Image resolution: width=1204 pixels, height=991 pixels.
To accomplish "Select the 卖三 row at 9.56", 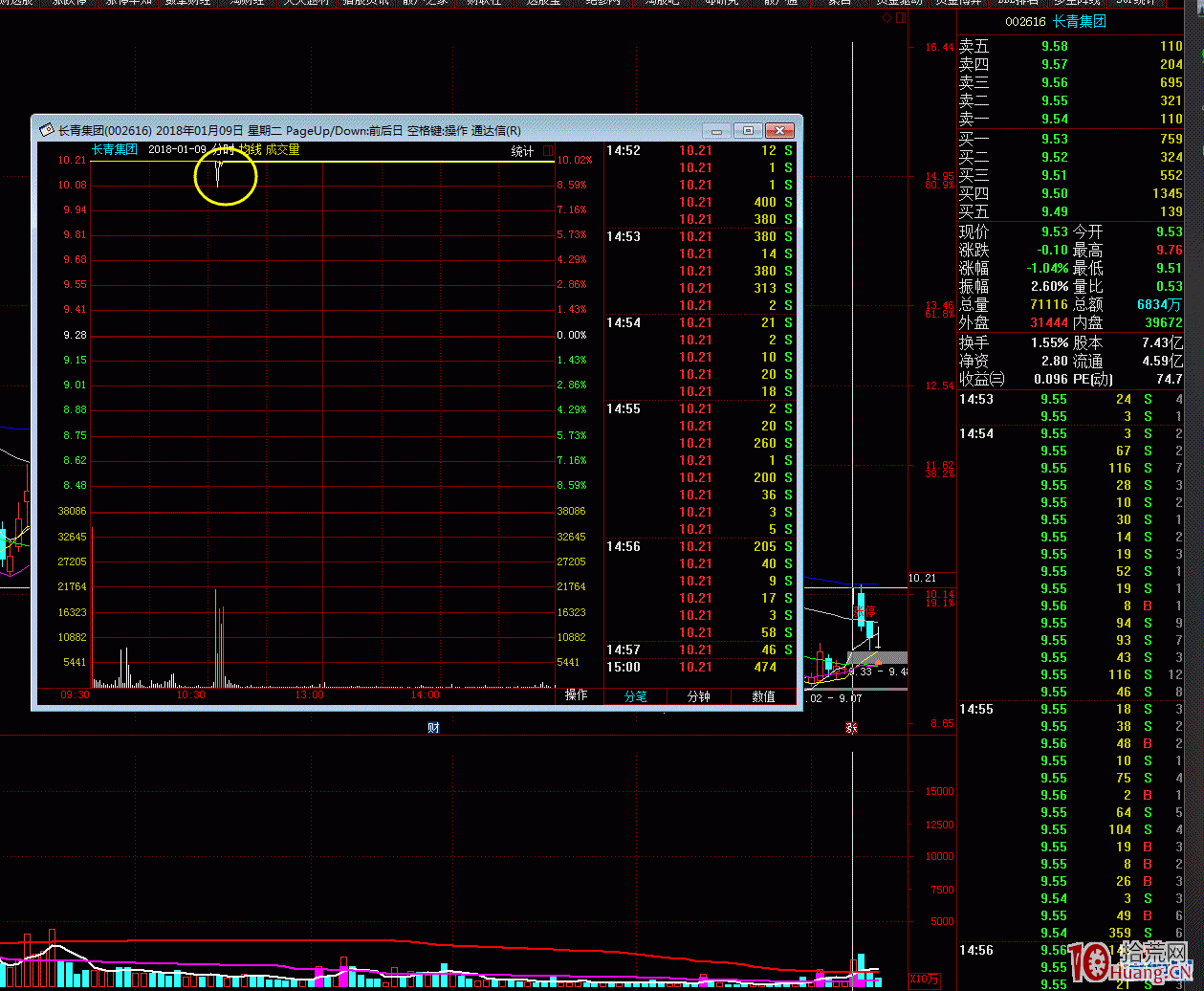I will coord(1071,82).
